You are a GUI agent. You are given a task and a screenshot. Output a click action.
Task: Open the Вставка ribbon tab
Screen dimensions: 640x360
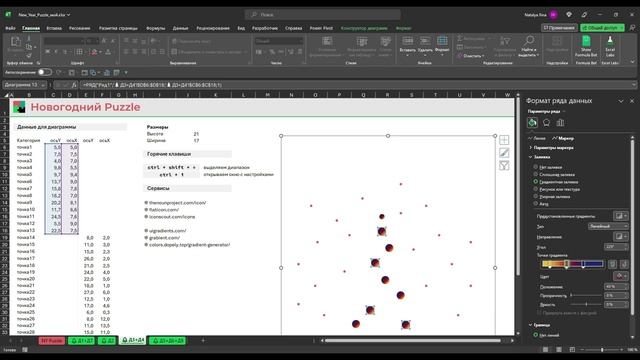click(54, 28)
